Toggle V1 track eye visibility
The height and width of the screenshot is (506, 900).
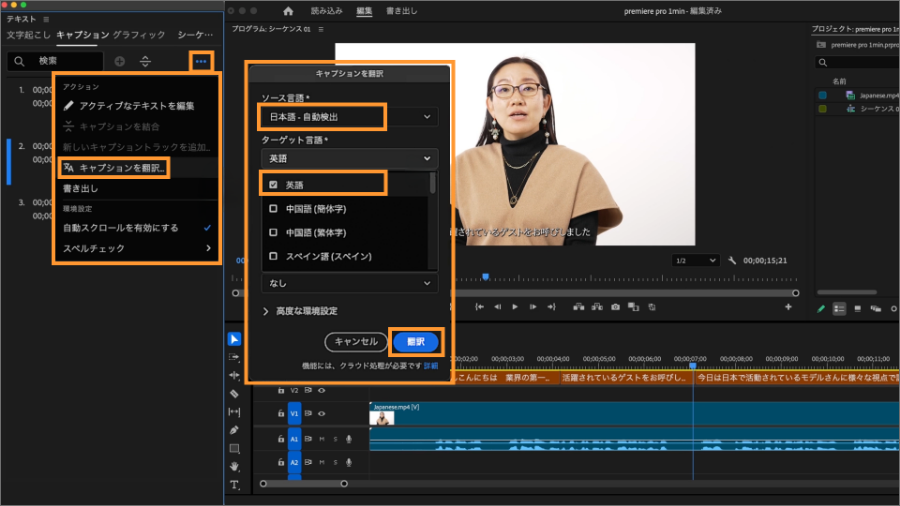tap(321, 413)
